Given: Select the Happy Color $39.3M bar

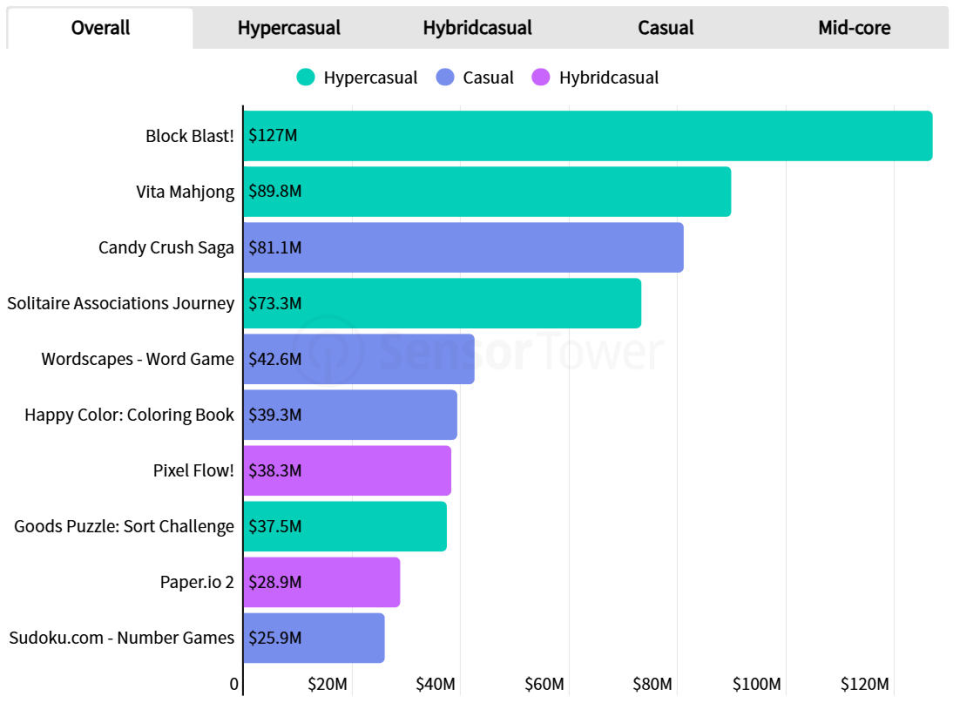Looking at the screenshot, I should click(x=350, y=415).
